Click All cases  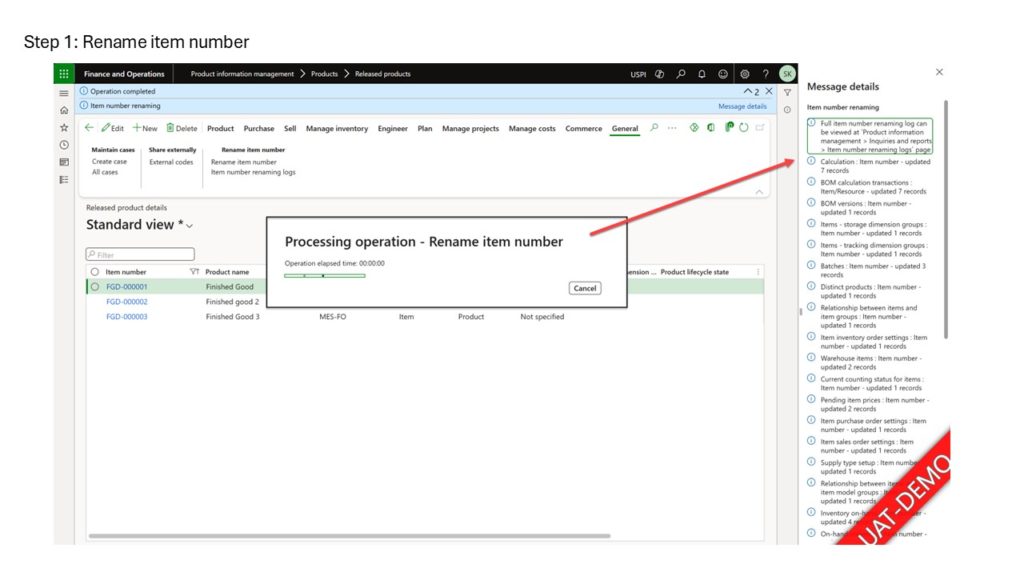click(104, 172)
